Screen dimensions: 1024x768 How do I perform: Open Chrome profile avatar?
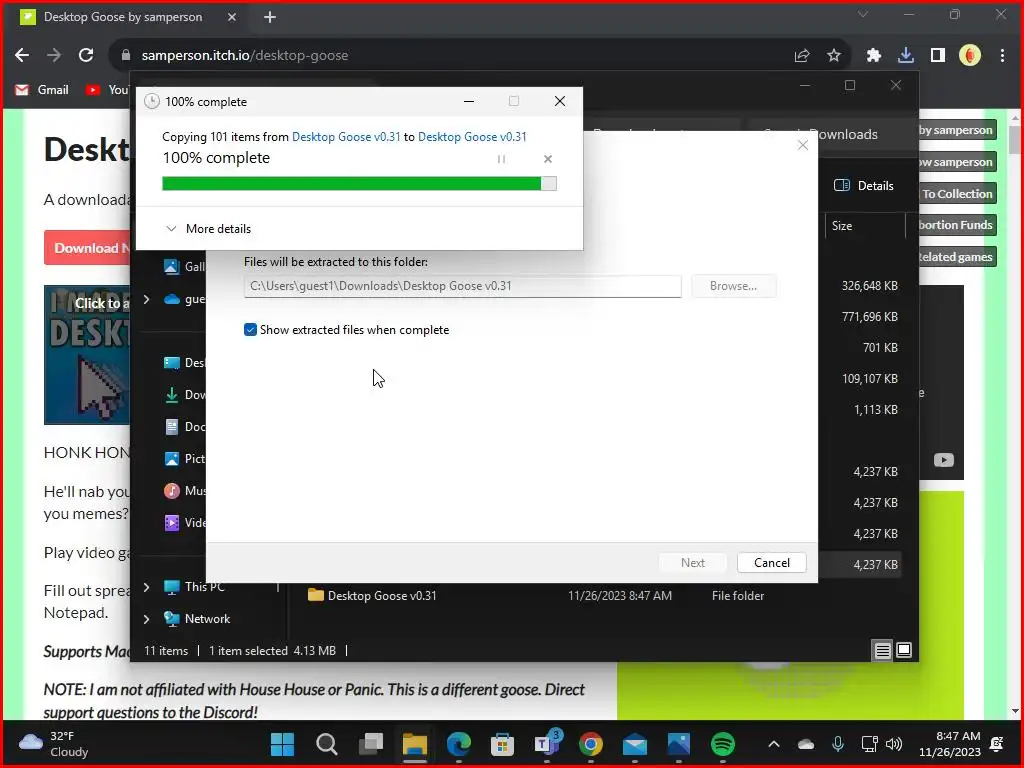(x=970, y=56)
